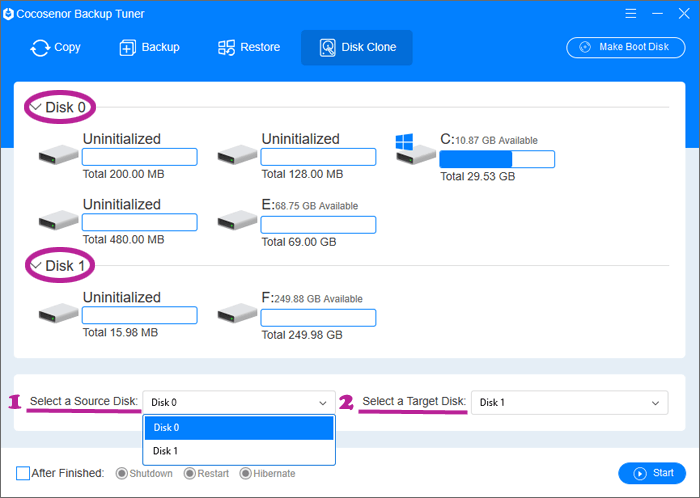The image size is (700, 498).
Task: Enable the After Finished checkbox
Action: pyautogui.click(x=23, y=473)
